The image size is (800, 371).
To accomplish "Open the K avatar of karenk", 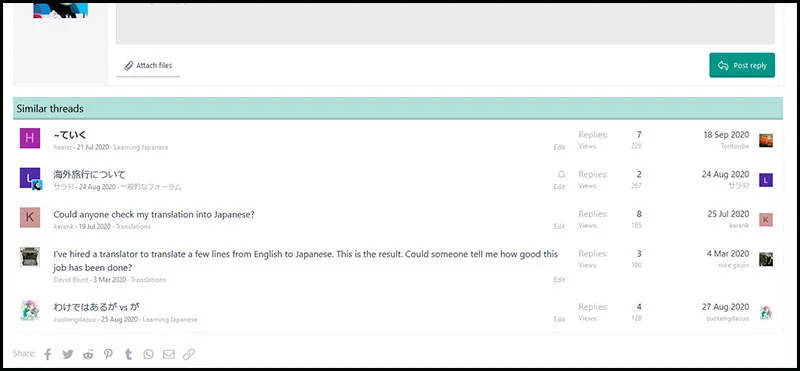I will (30, 217).
